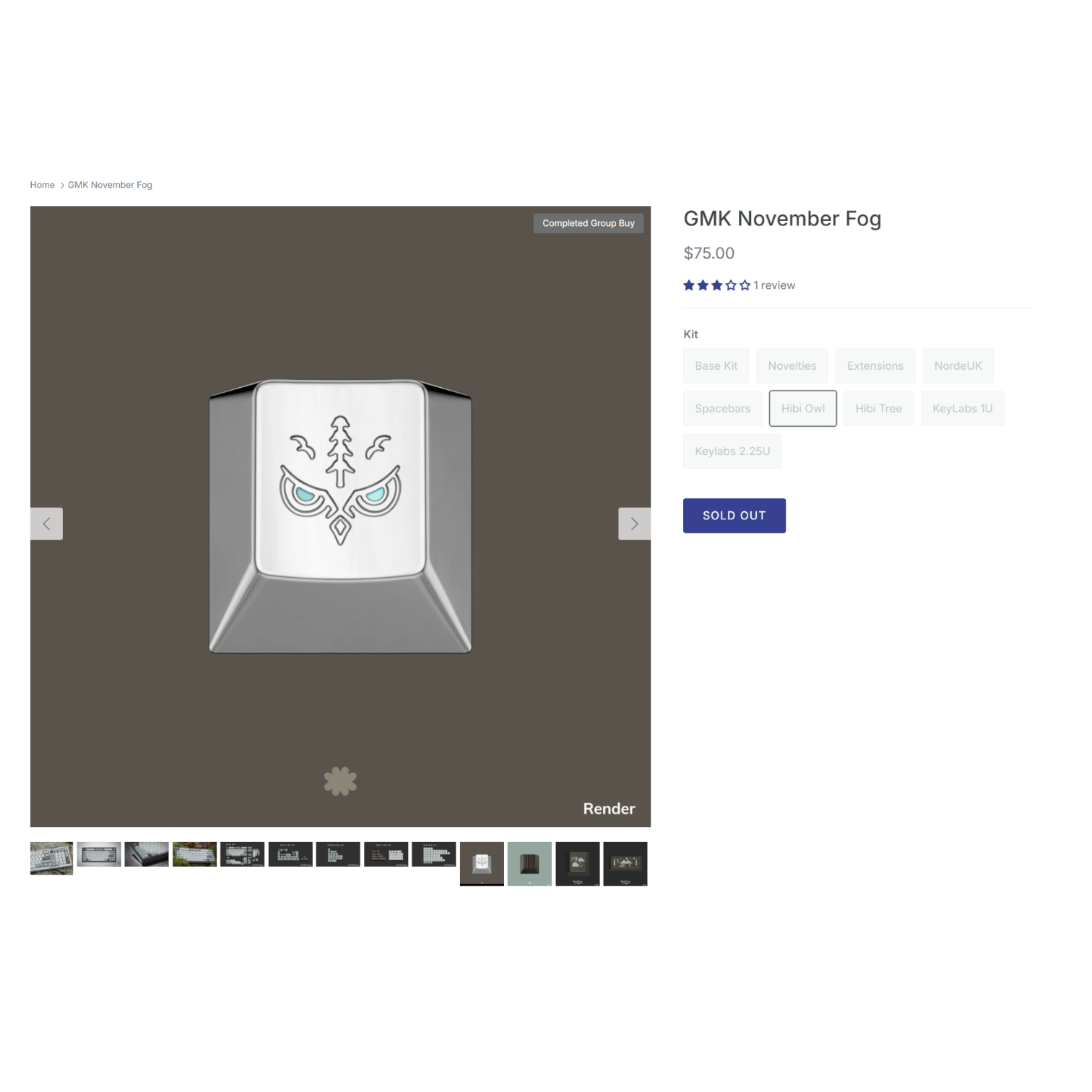The image size is (1092, 1092).
Task: Open the 1 review link
Action: [774, 285]
